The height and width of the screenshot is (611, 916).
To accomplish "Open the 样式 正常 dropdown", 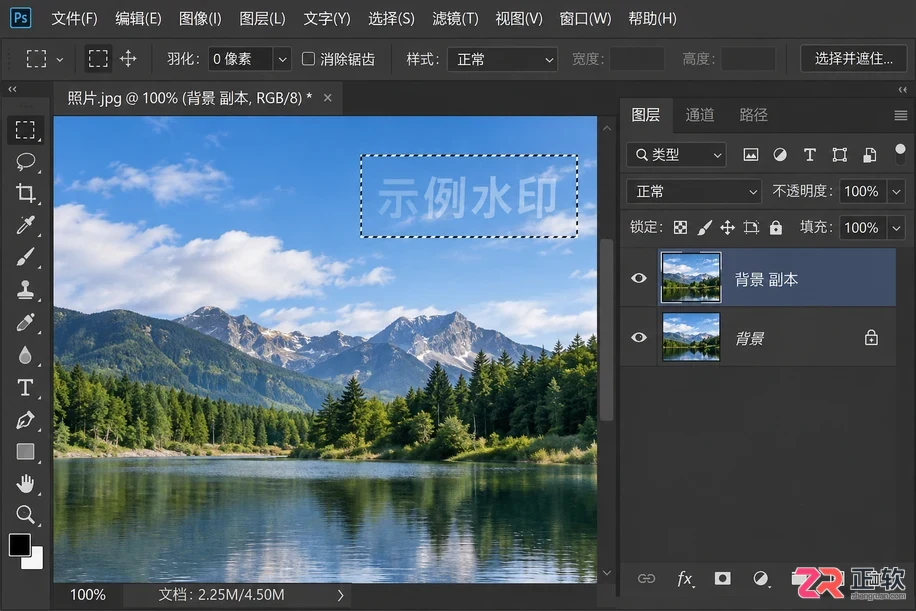I will pyautogui.click(x=502, y=59).
